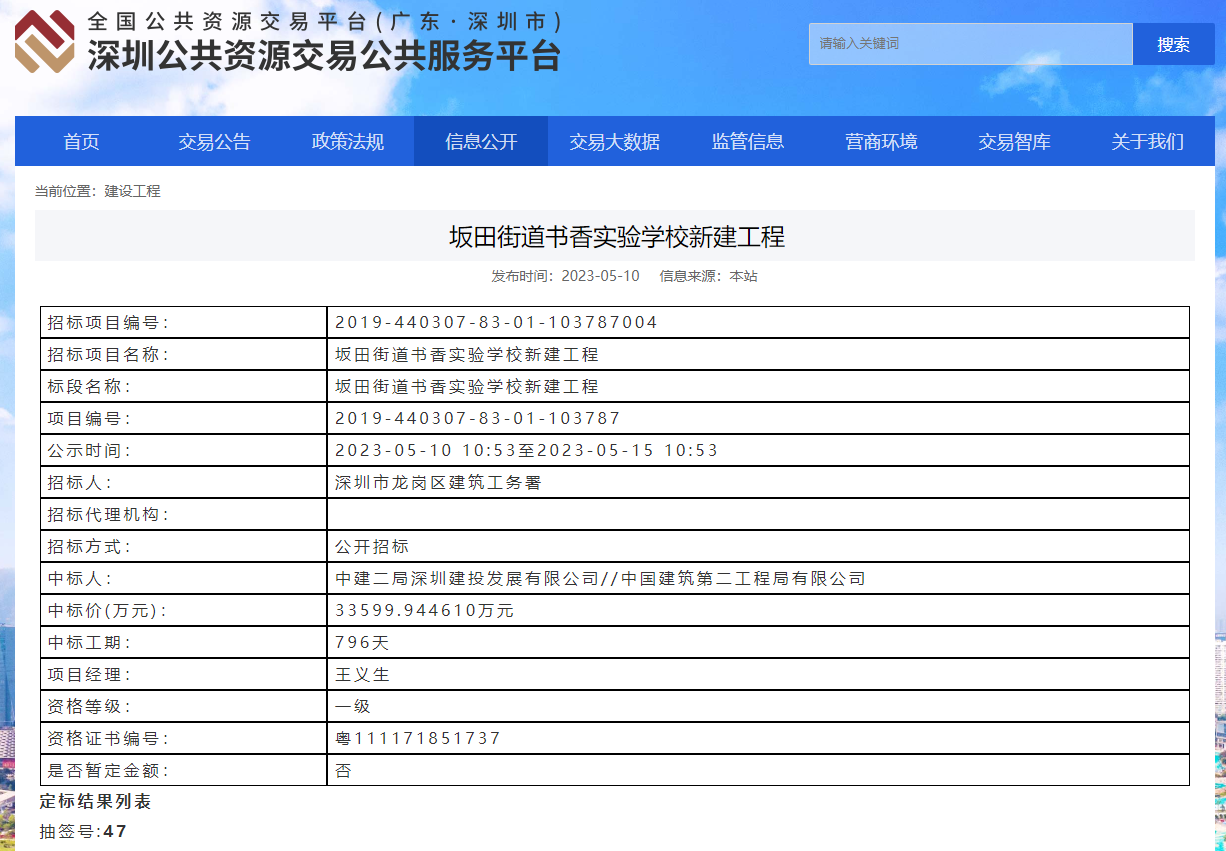
Task: Go to 交易智库 section
Action: point(1014,141)
